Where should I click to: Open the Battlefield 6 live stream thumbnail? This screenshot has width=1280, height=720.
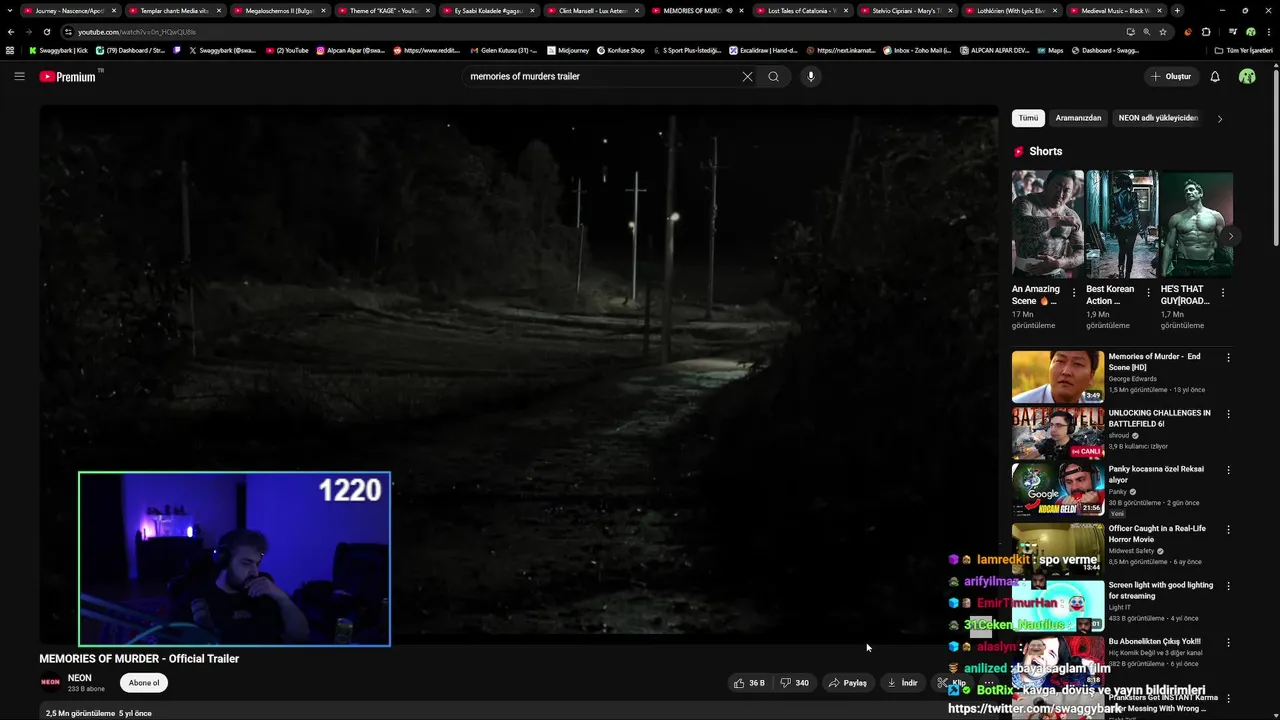pos(1058,432)
